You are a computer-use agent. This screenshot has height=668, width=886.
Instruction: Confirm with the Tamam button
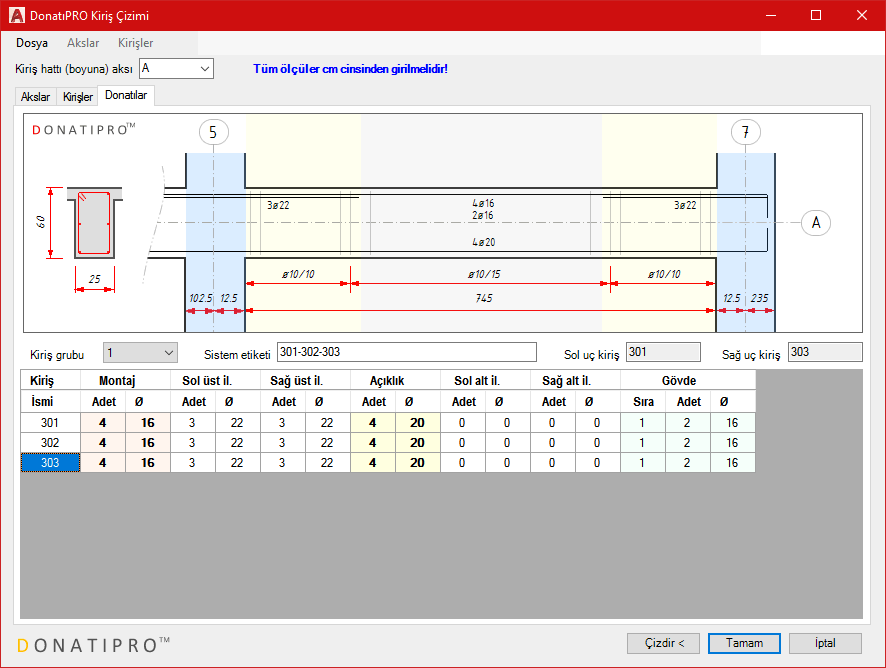(x=744, y=643)
